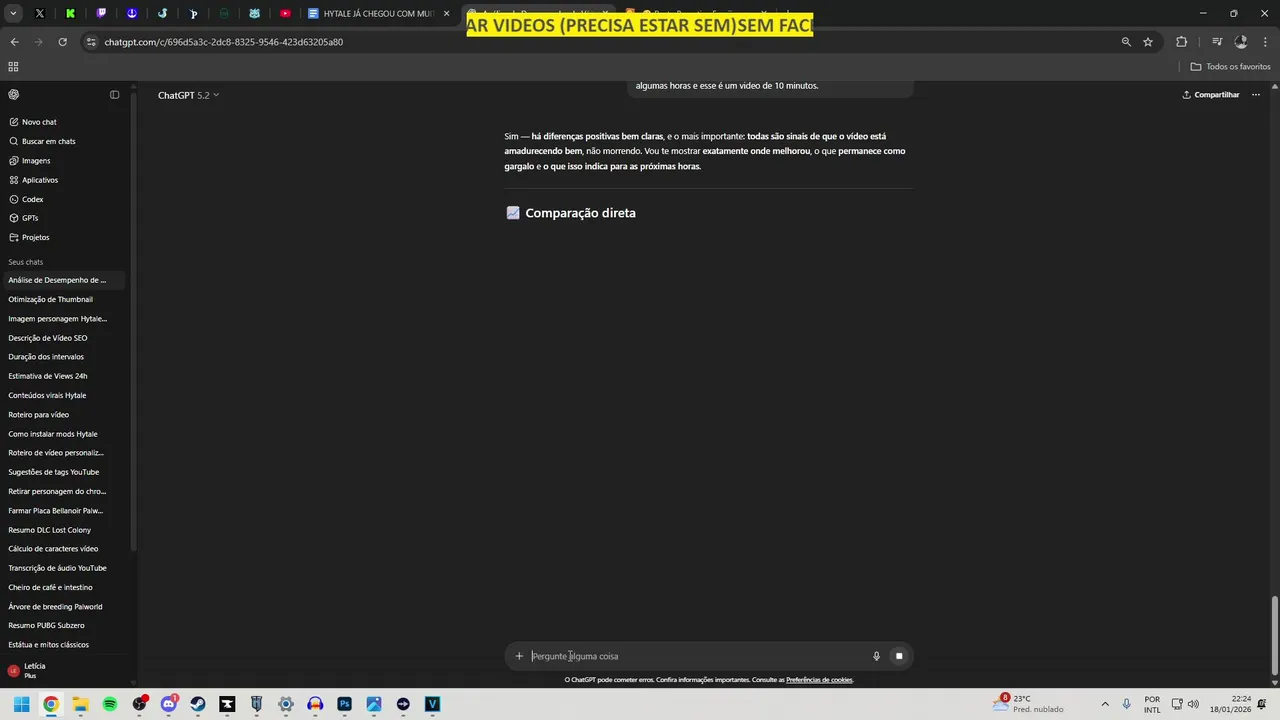Open chat Estimativa de Views 24h
The width and height of the screenshot is (1280, 720).
(48, 376)
